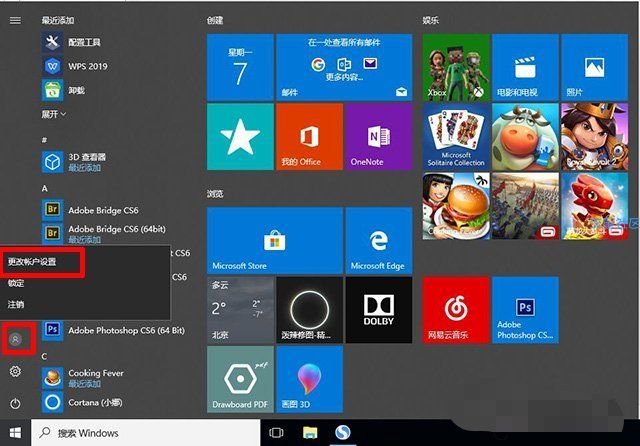The image size is (640, 446).
Task: Click the 搜索 Windows search box
Action: click(145, 433)
